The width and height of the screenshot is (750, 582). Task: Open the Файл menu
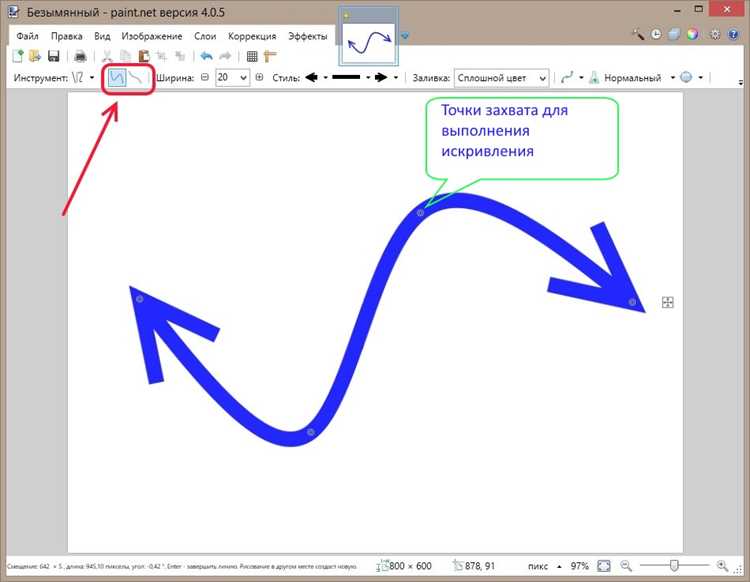coord(27,36)
